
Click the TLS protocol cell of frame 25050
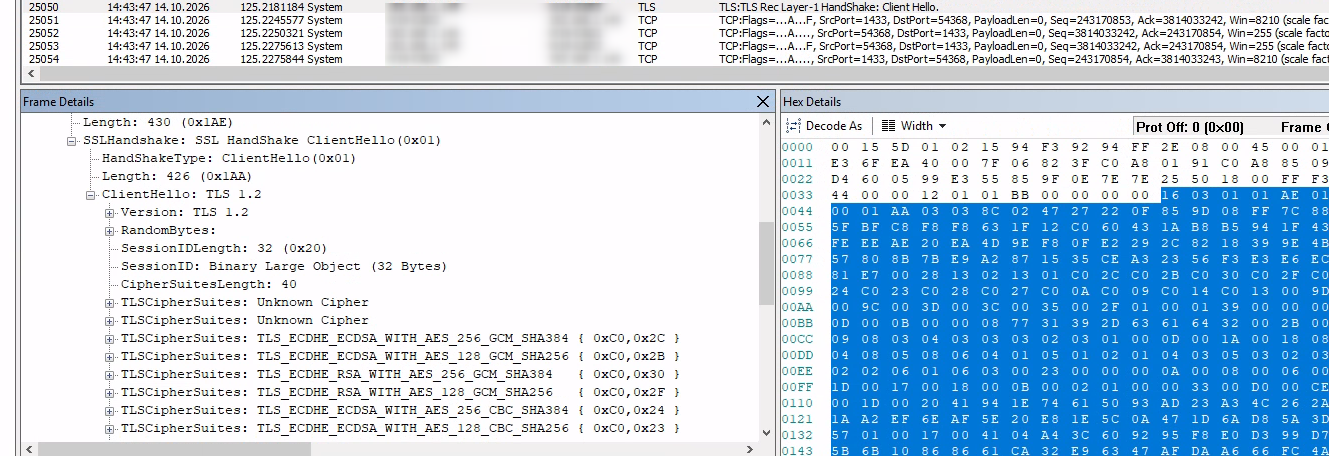pyautogui.click(x=647, y=7)
